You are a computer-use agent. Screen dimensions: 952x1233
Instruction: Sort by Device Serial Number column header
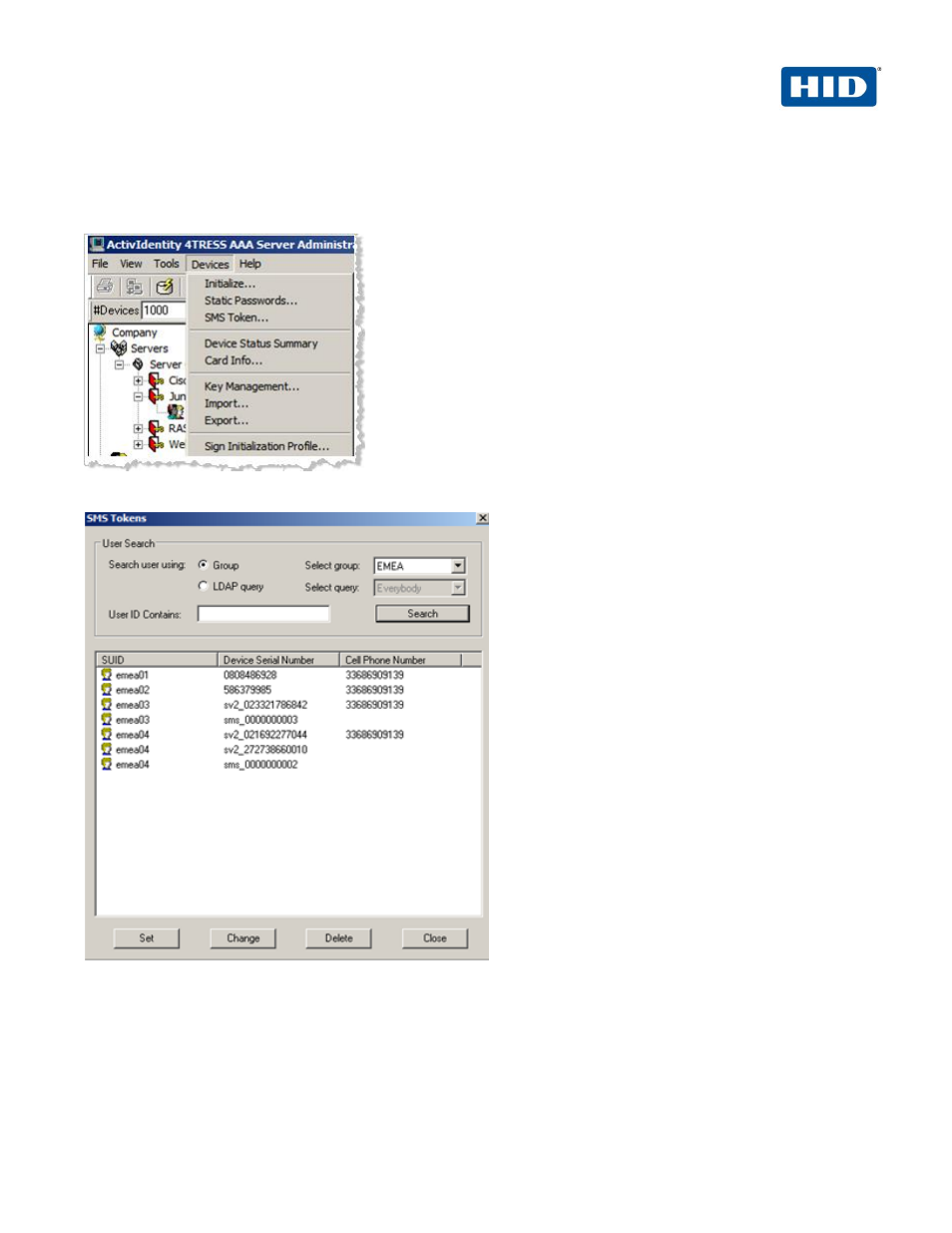pyautogui.click(x=278, y=660)
